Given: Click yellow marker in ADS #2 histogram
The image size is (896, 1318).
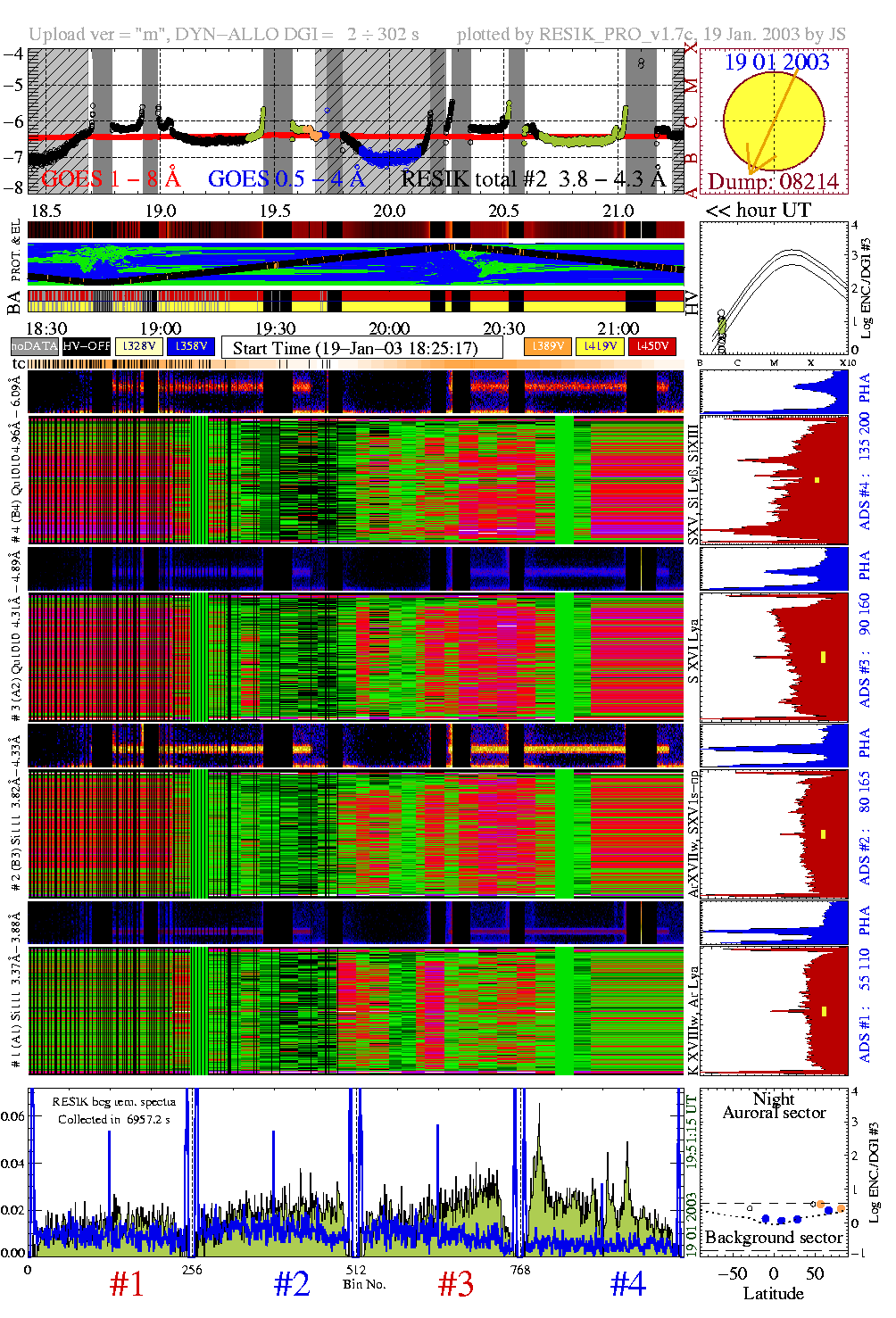Looking at the screenshot, I should [823, 834].
